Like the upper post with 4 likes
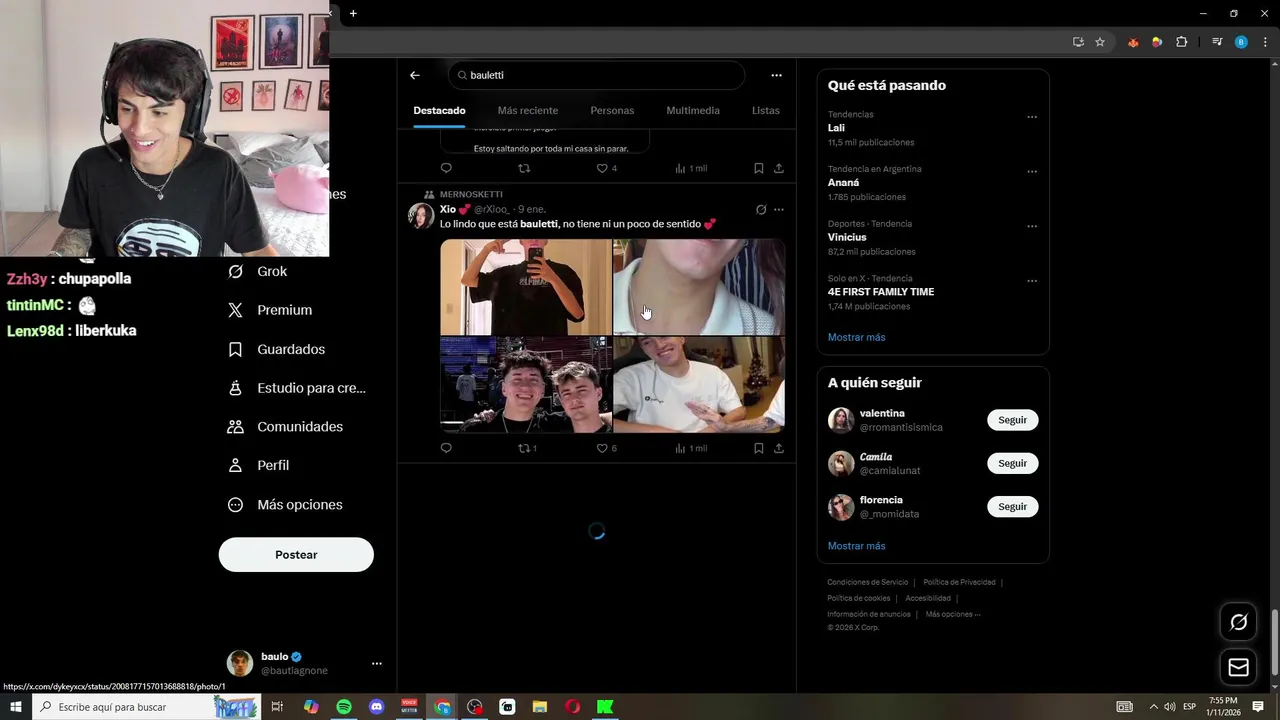The image size is (1280, 720). tap(606, 168)
